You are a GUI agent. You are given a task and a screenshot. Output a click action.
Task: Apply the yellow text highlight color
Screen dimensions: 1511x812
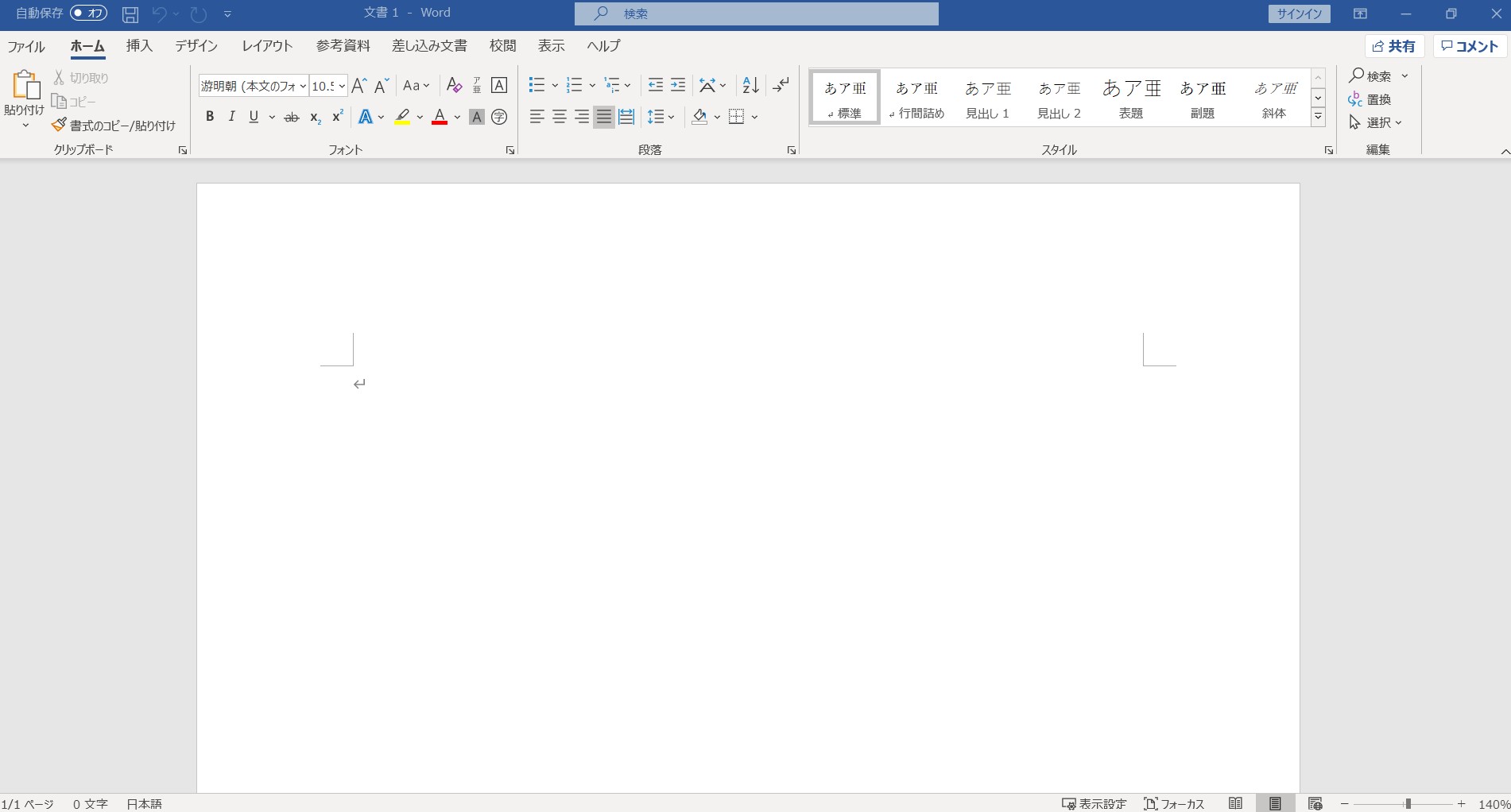pyautogui.click(x=402, y=117)
